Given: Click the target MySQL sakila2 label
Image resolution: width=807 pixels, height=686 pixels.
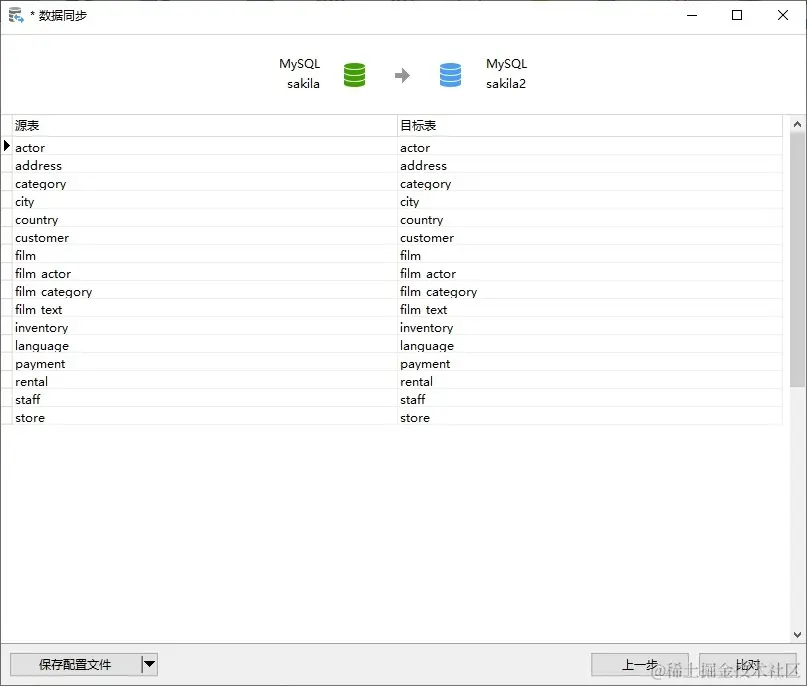Looking at the screenshot, I should [x=506, y=74].
